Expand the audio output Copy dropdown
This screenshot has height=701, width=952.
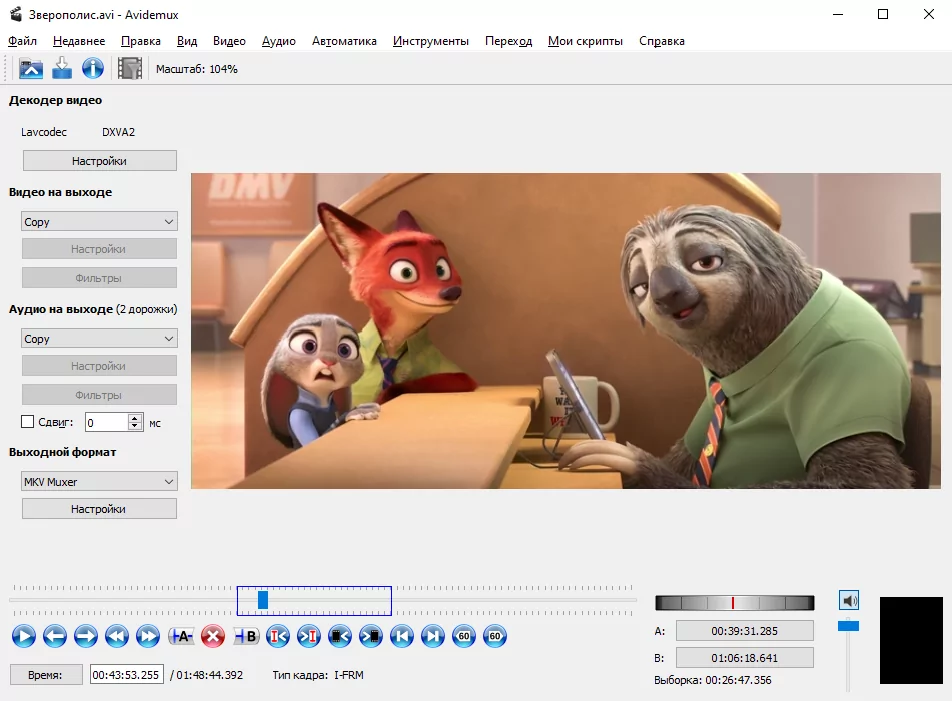pyautogui.click(x=99, y=339)
